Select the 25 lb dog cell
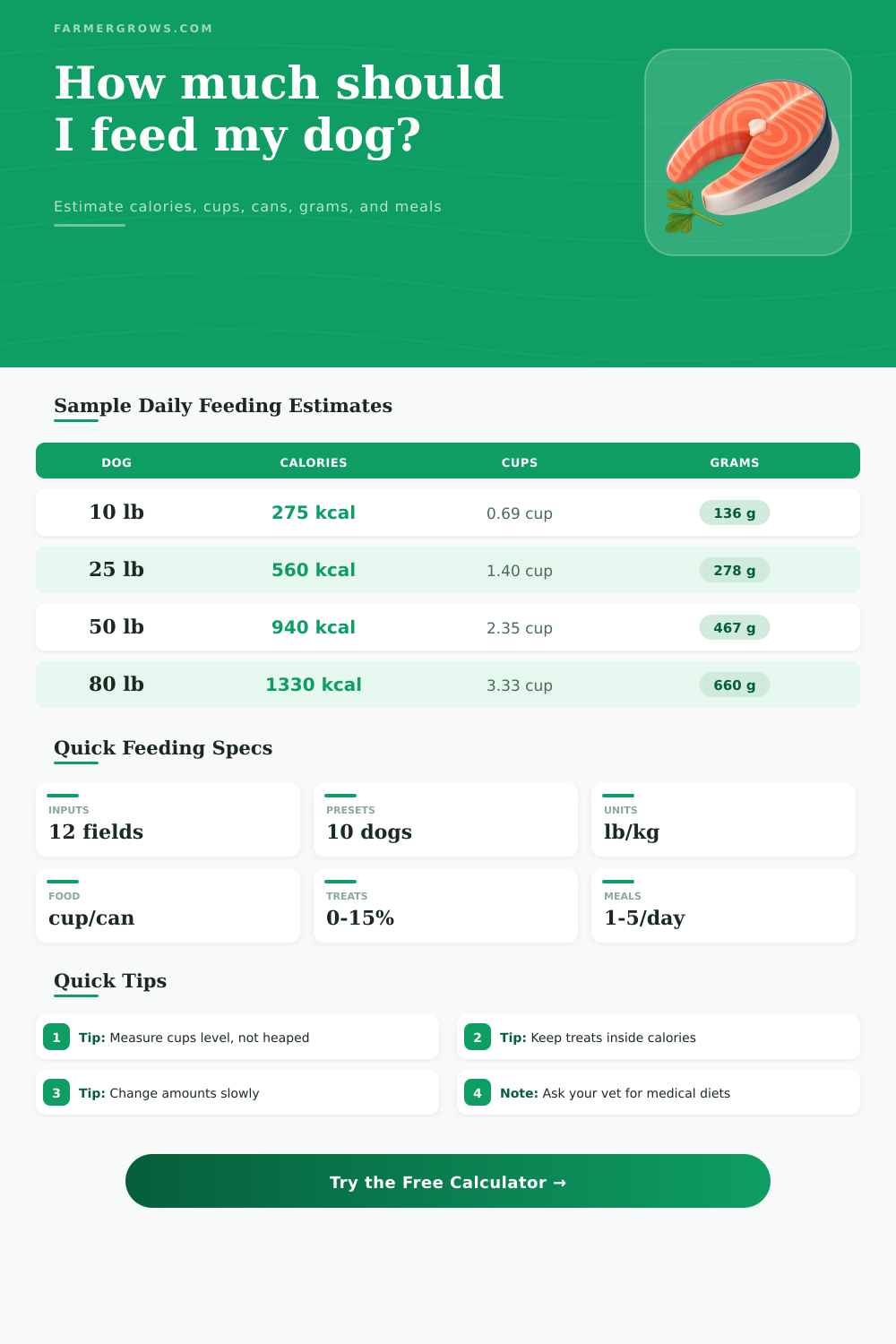896x1344 pixels. 116,569
